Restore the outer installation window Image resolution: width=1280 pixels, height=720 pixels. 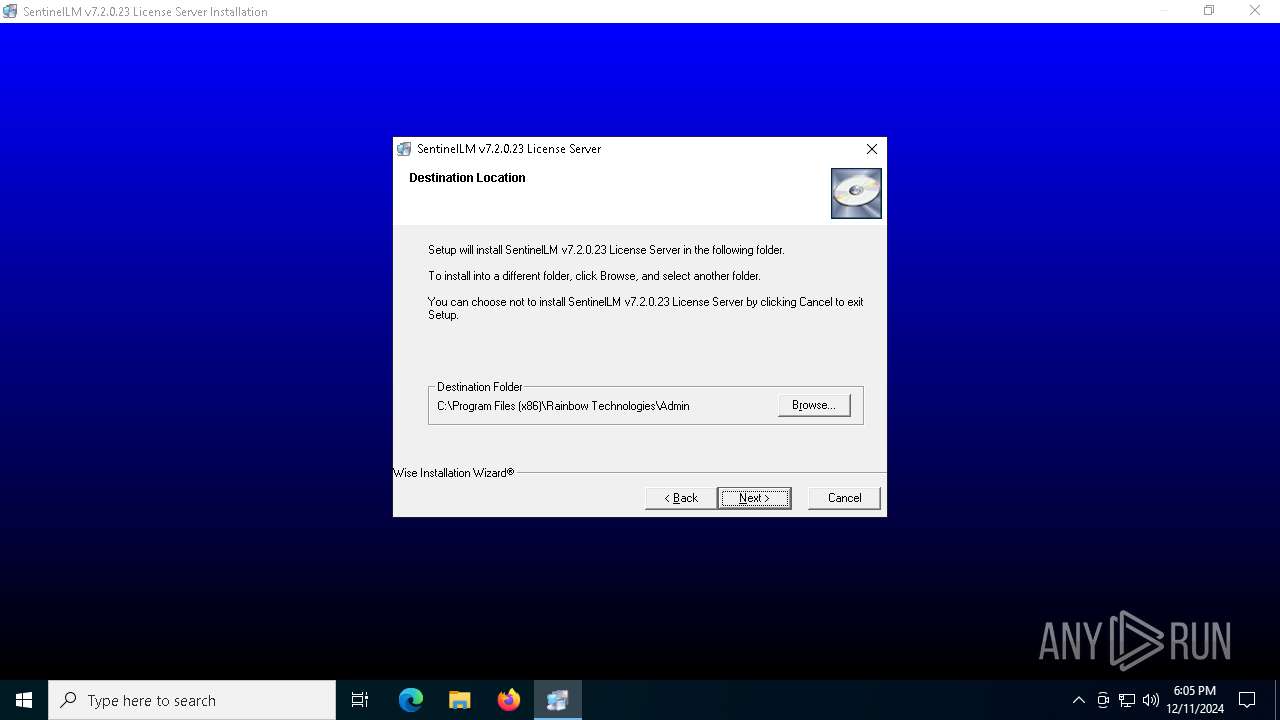(x=1209, y=11)
